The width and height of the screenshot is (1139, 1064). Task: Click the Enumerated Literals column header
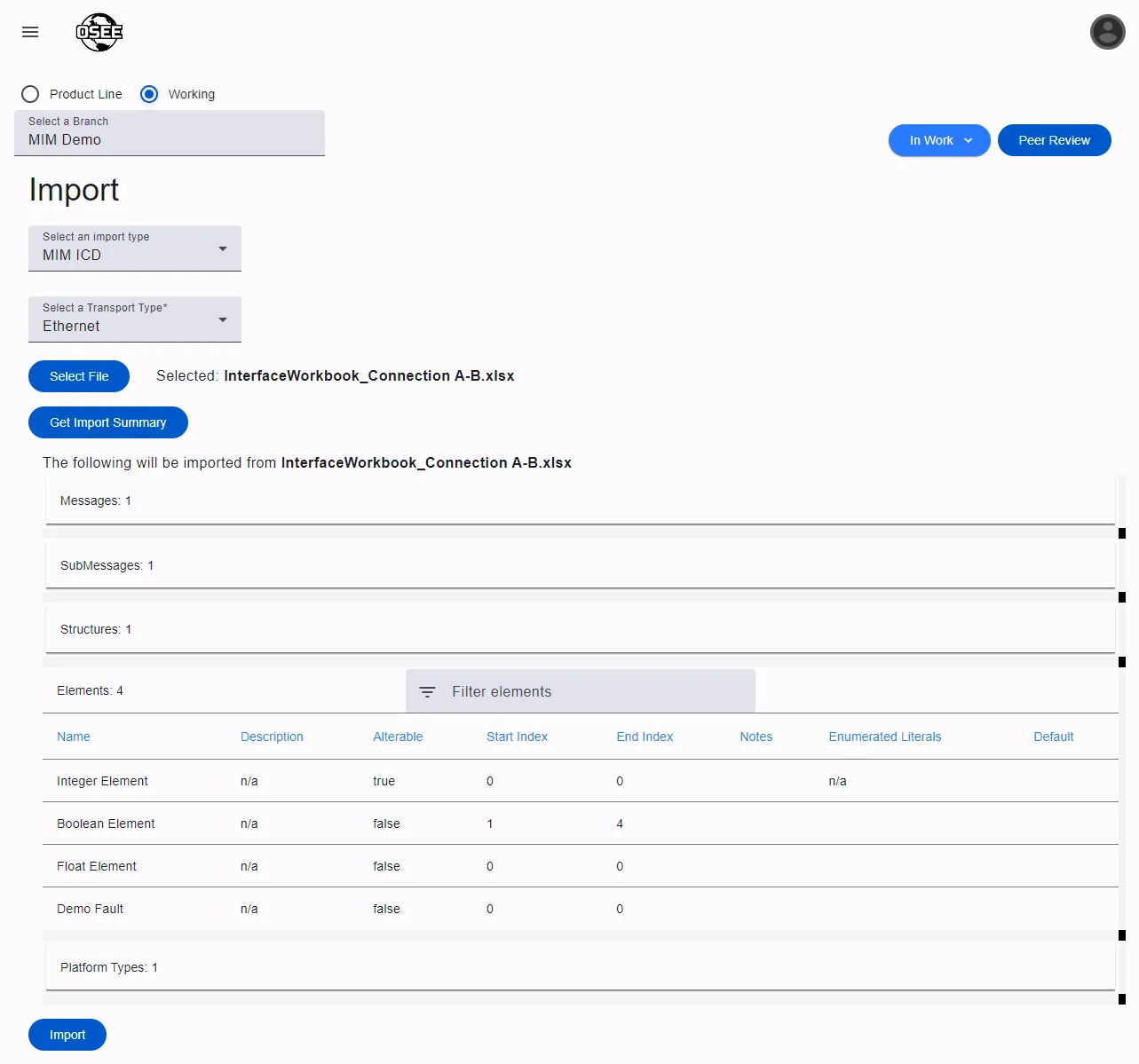885,737
